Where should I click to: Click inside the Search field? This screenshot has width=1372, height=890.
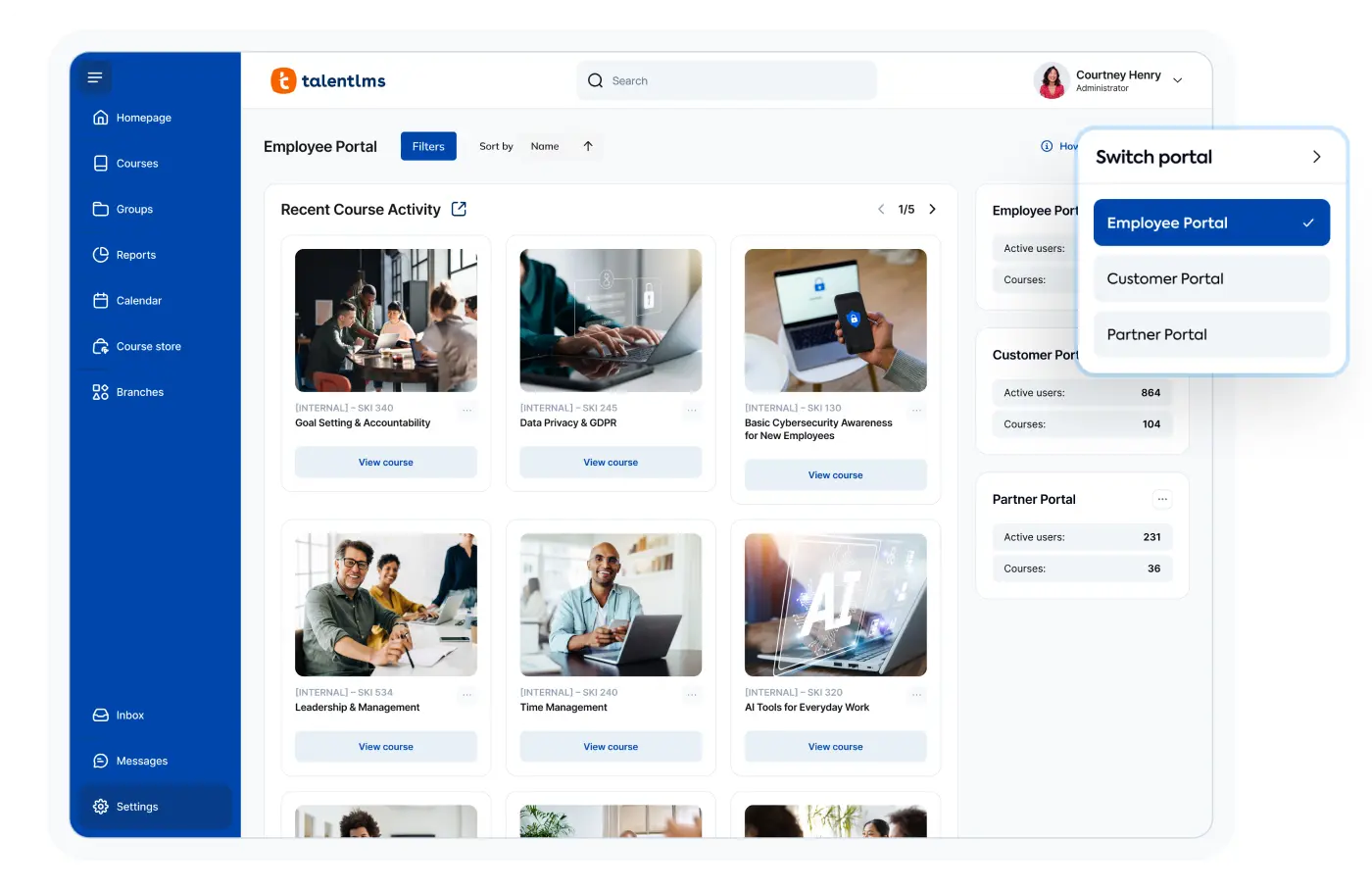coord(726,80)
